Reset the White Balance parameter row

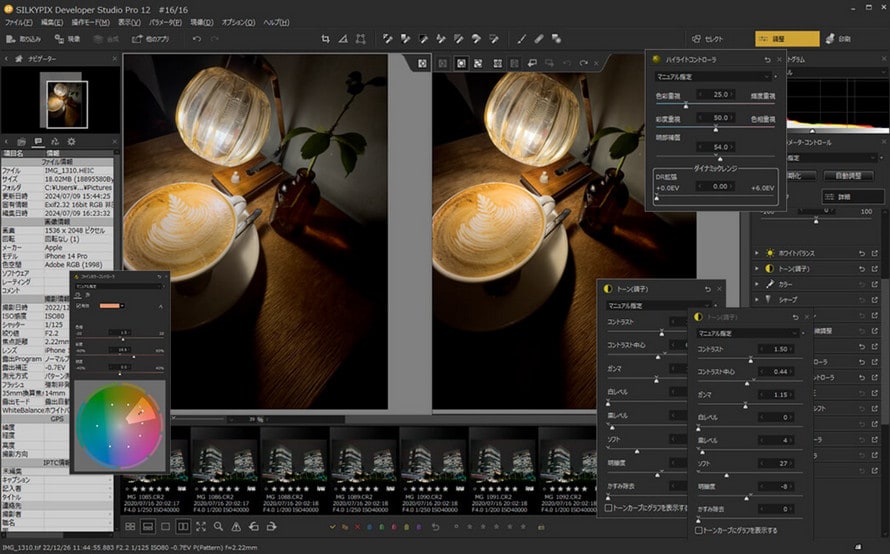point(862,253)
